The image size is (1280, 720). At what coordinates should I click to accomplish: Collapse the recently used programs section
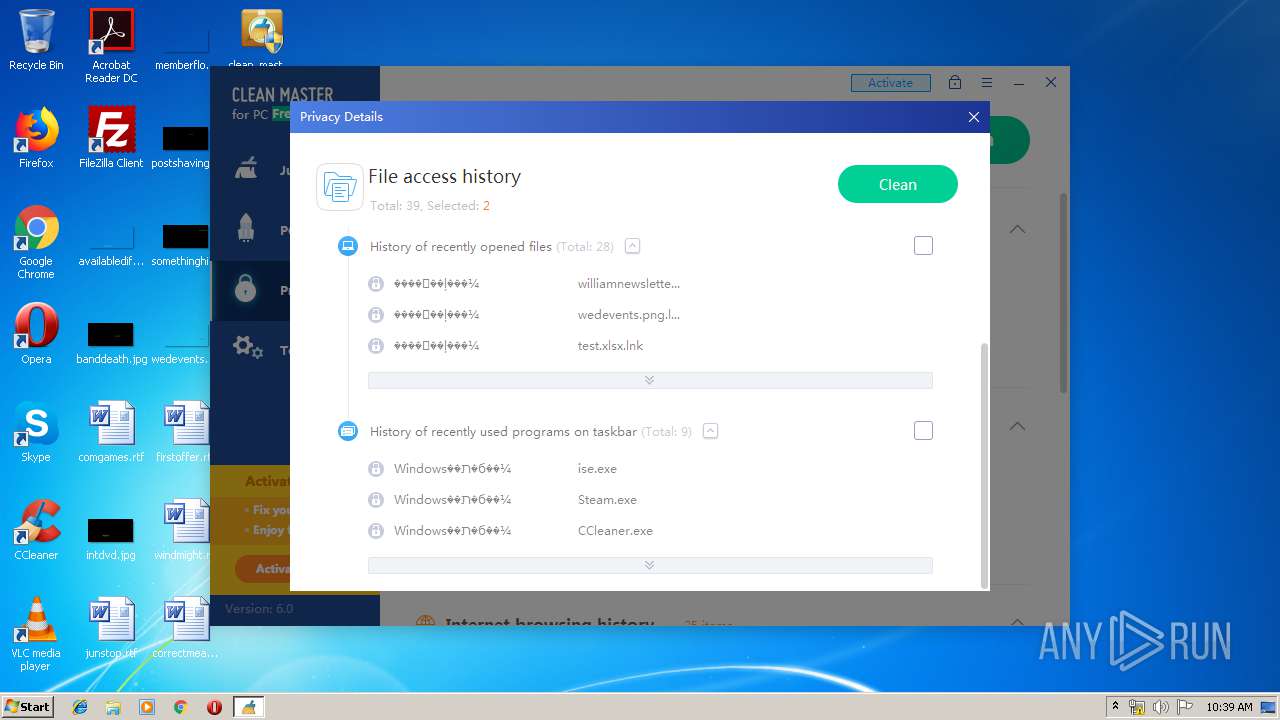710,431
